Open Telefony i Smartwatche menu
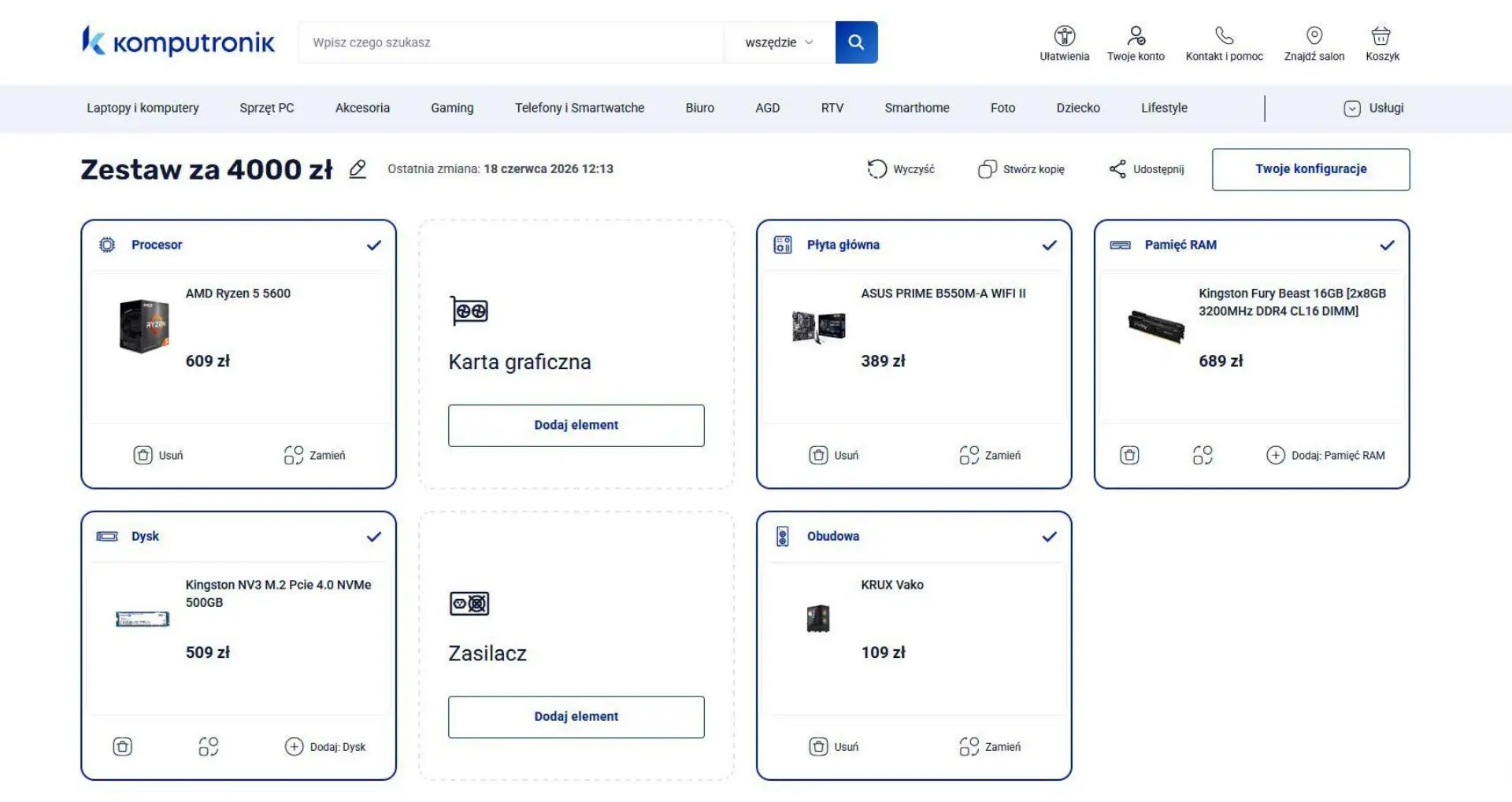Image resolution: width=1512 pixels, height=802 pixels. click(580, 108)
